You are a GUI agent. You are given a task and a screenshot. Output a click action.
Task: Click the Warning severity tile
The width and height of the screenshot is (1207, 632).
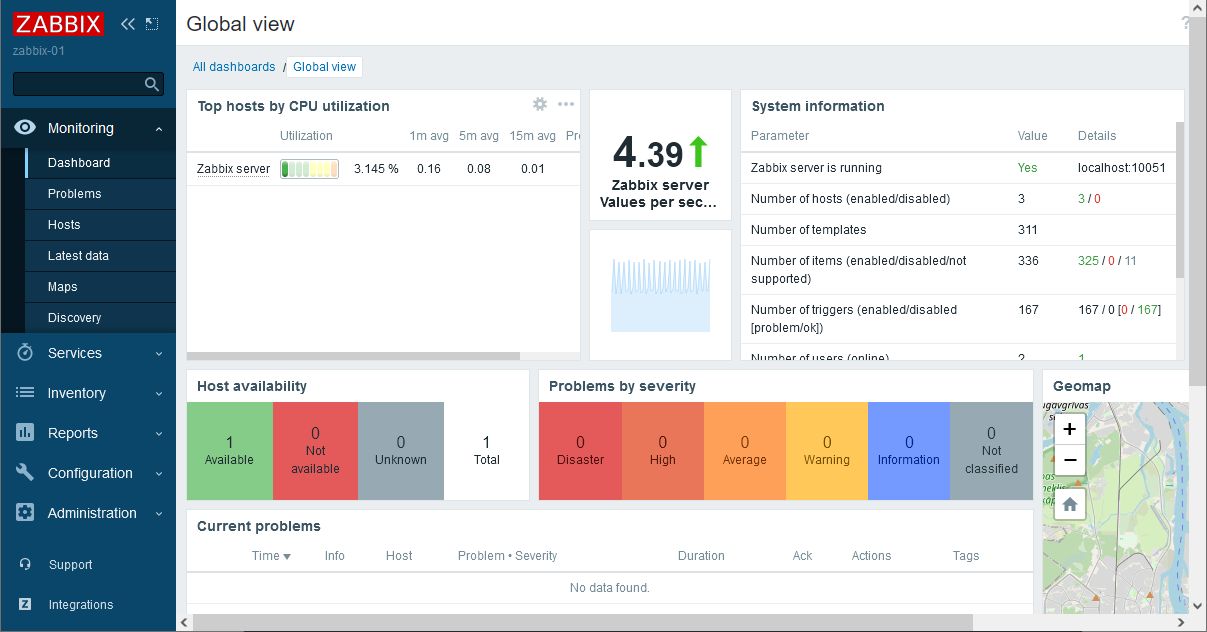coord(826,451)
